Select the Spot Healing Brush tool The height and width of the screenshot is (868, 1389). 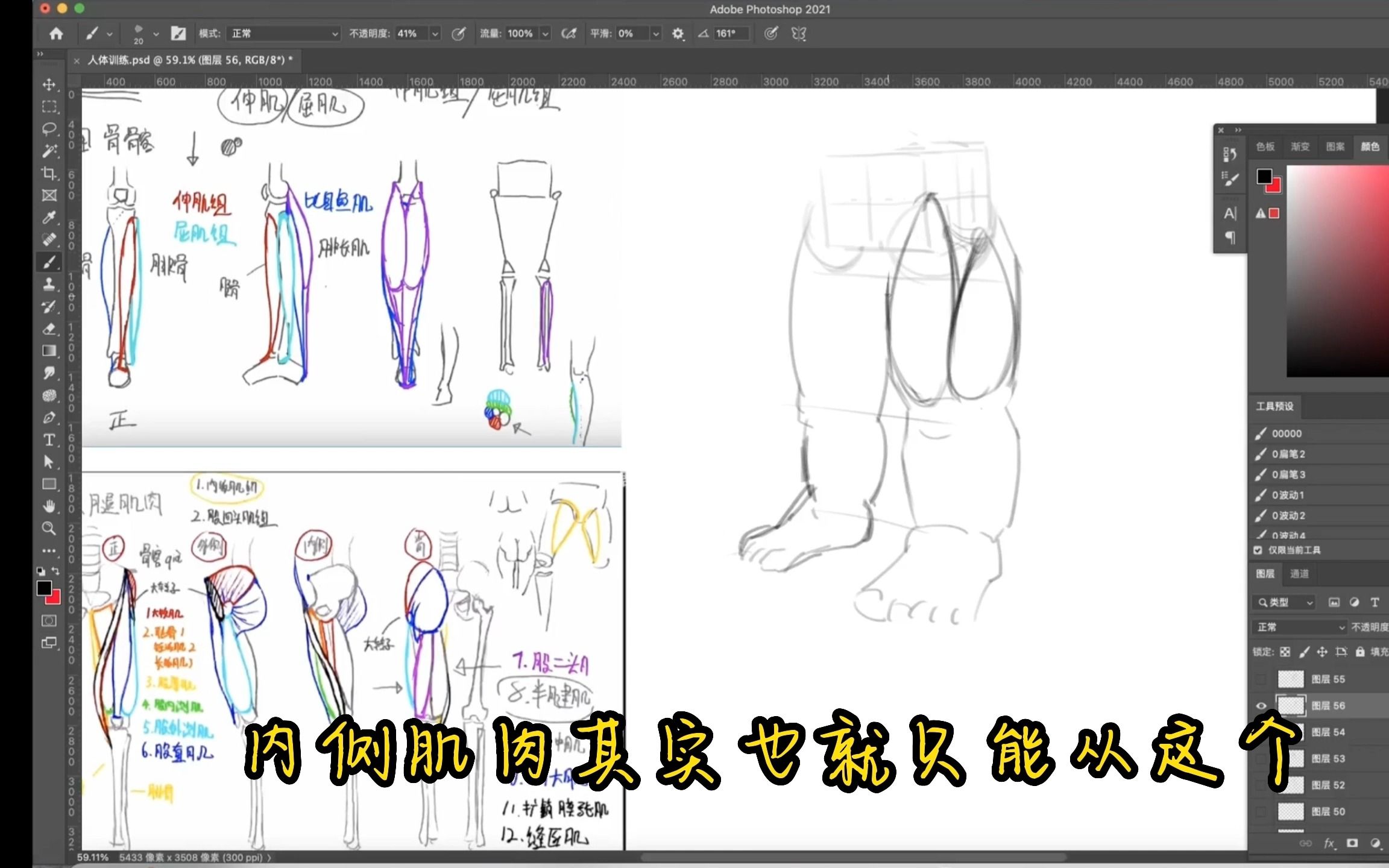tap(49, 239)
